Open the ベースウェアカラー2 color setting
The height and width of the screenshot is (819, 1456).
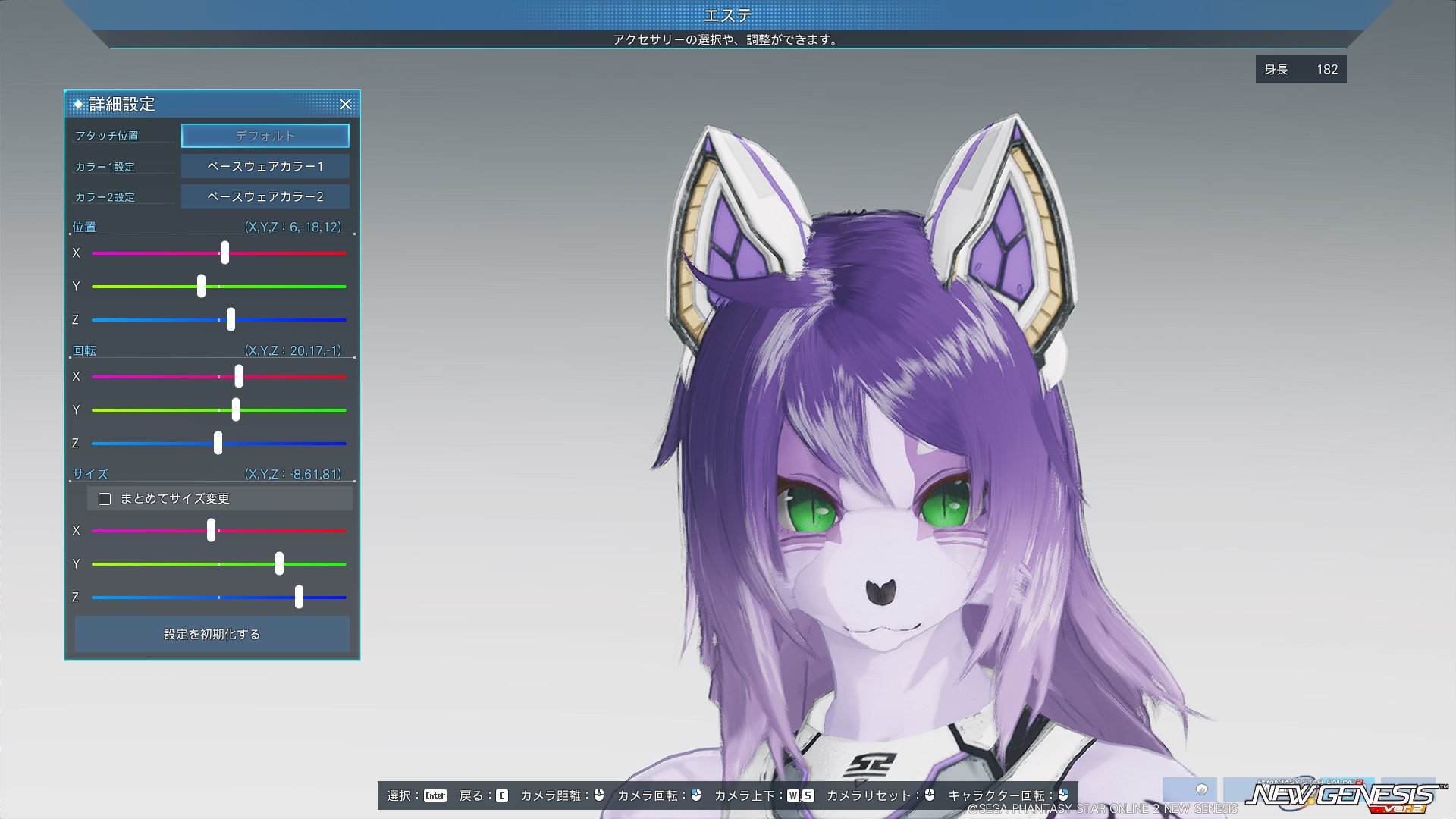click(x=265, y=196)
